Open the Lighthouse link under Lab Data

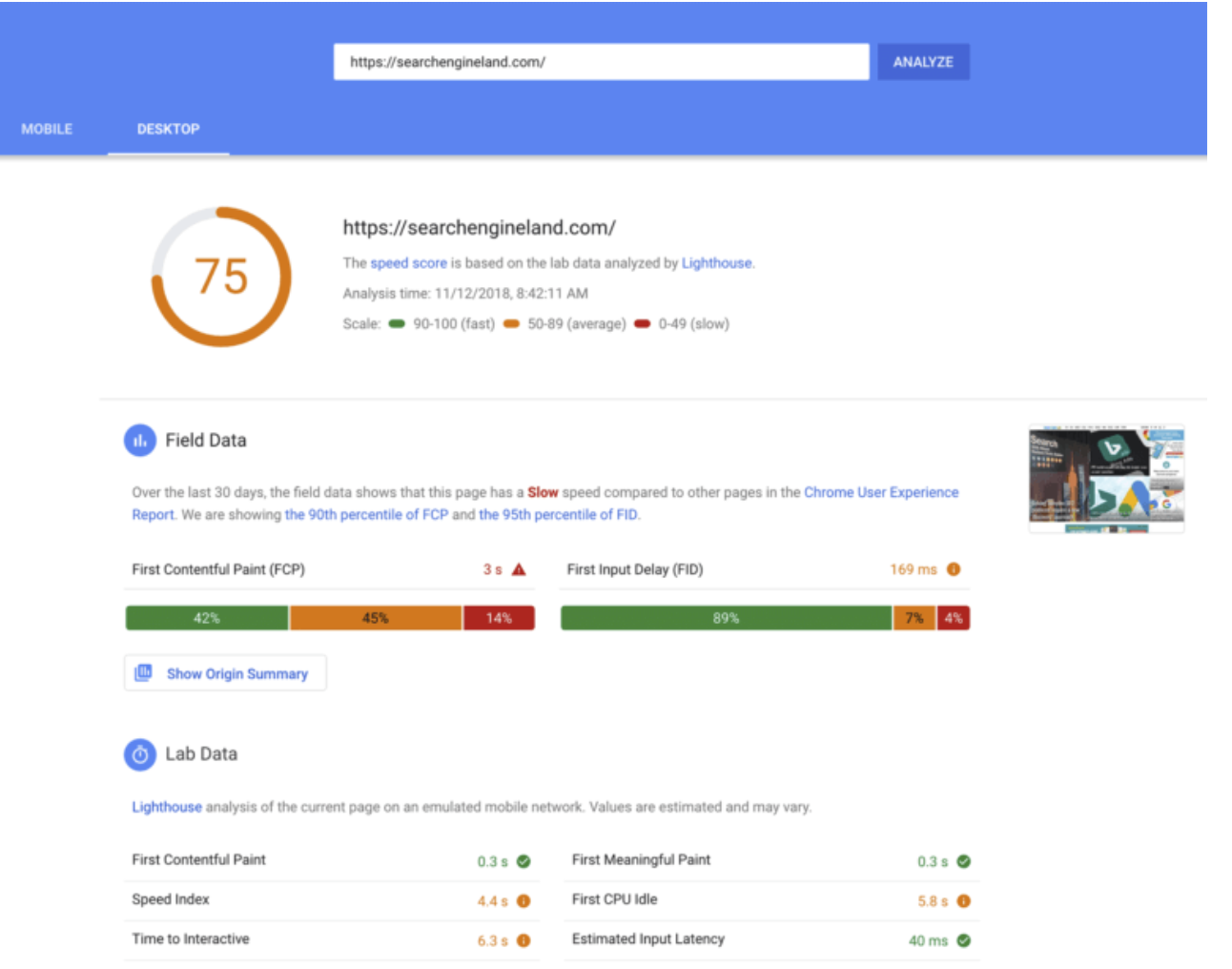pos(167,807)
